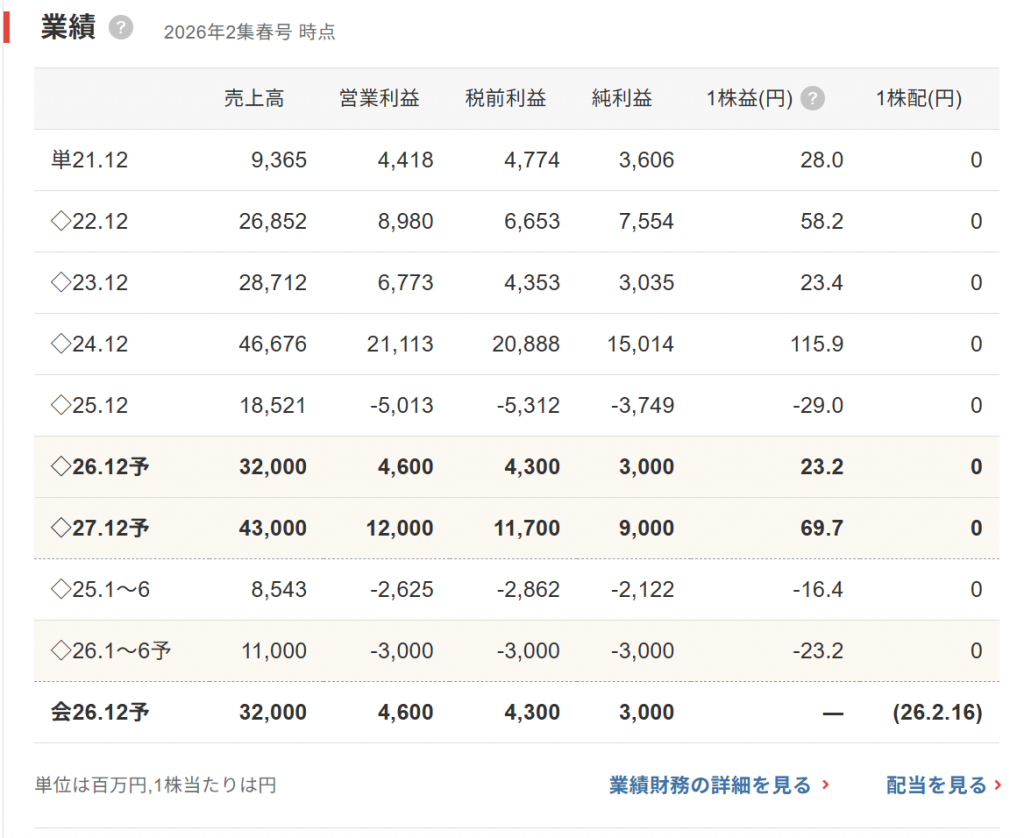Click the 1株配(円) column header
The width and height of the screenshot is (1024, 838).
click(918, 99)
